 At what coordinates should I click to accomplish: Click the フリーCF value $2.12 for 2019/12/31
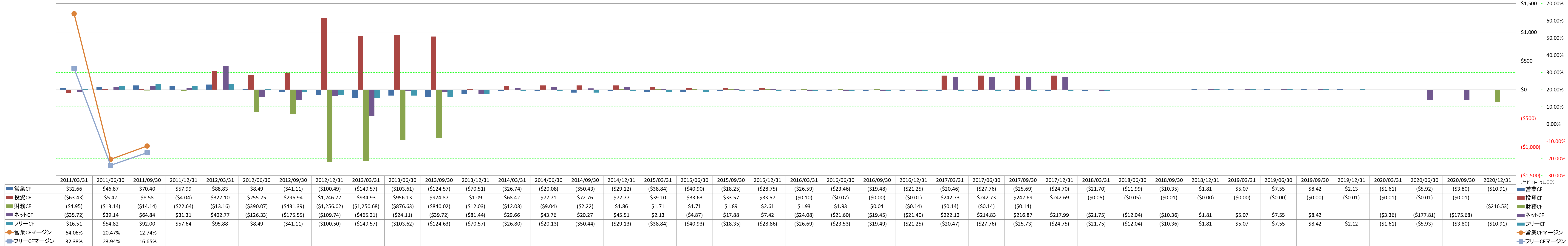tap(1351, 224)
